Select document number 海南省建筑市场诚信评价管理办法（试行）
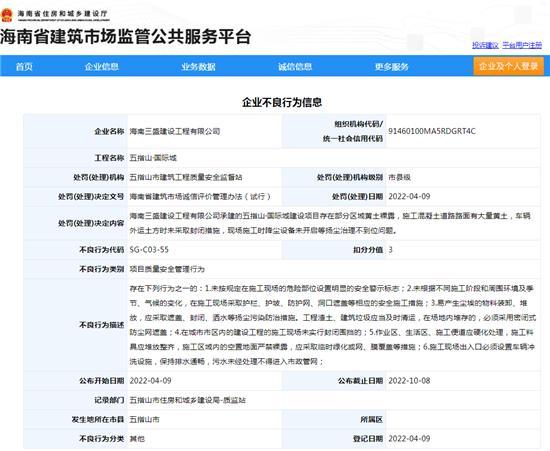 pos(200,196)
